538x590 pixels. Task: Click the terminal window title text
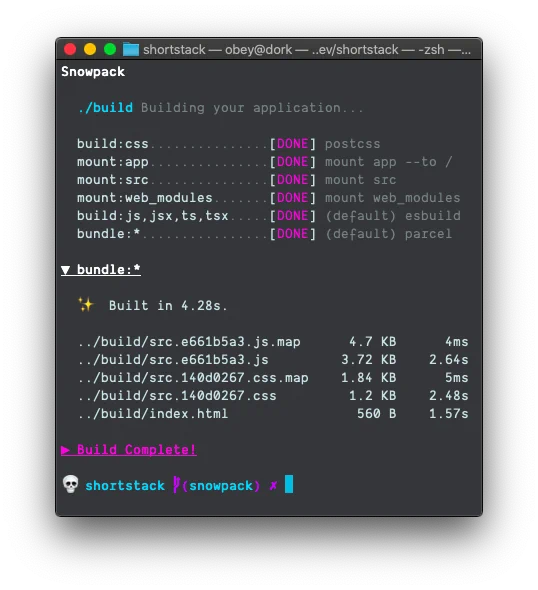307,49
